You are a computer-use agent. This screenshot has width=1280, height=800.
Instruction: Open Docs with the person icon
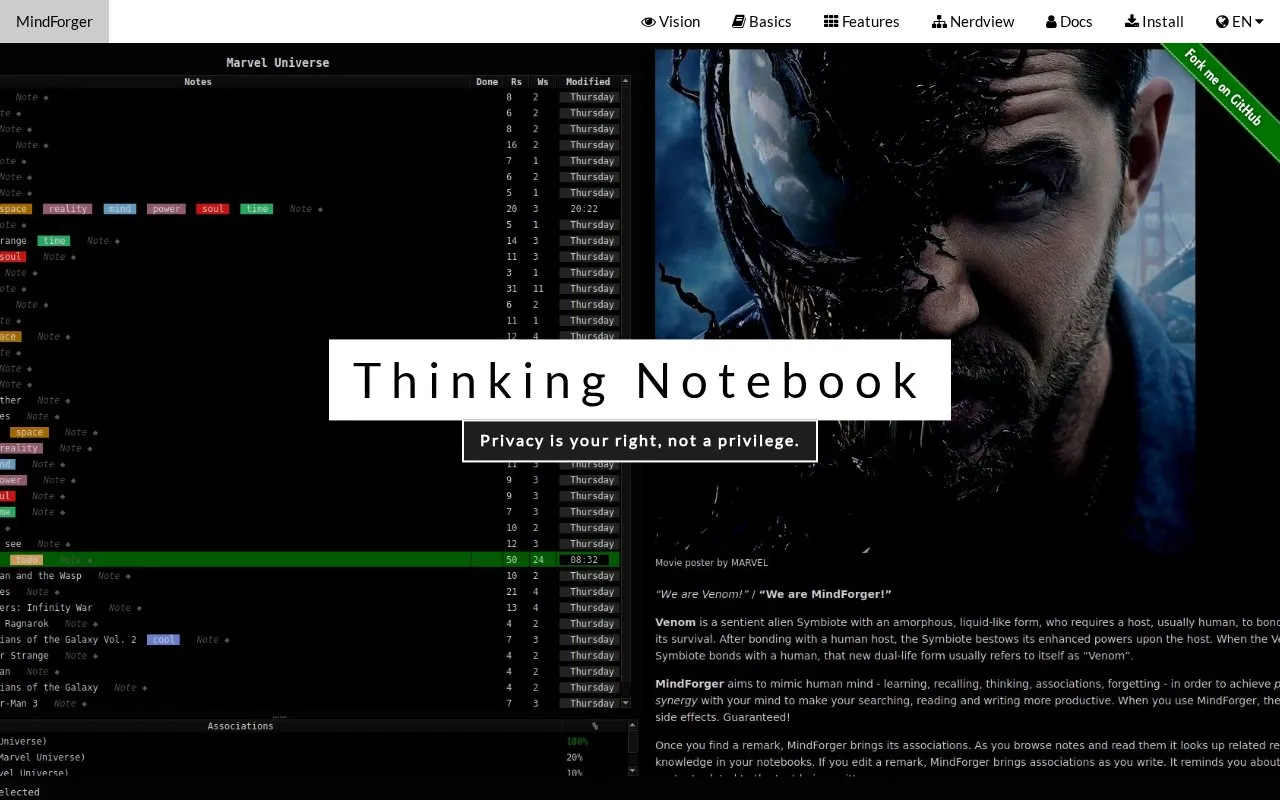pos(1069,22)
